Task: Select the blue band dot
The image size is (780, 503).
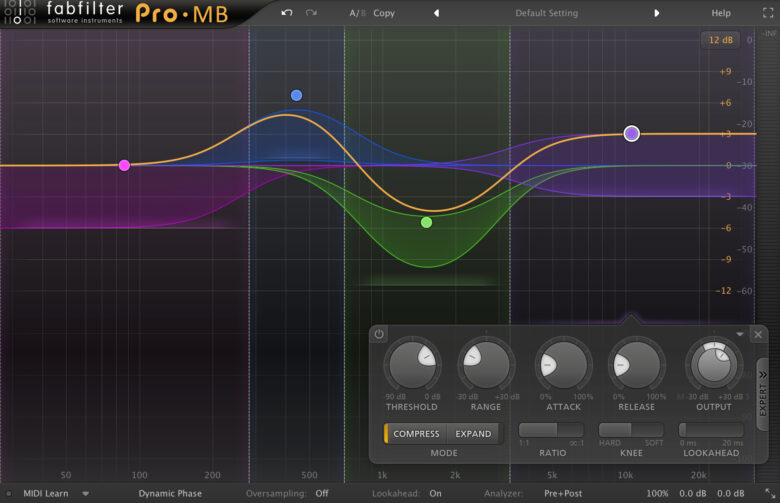Action: pyautogui.click(x=296, y=95)
